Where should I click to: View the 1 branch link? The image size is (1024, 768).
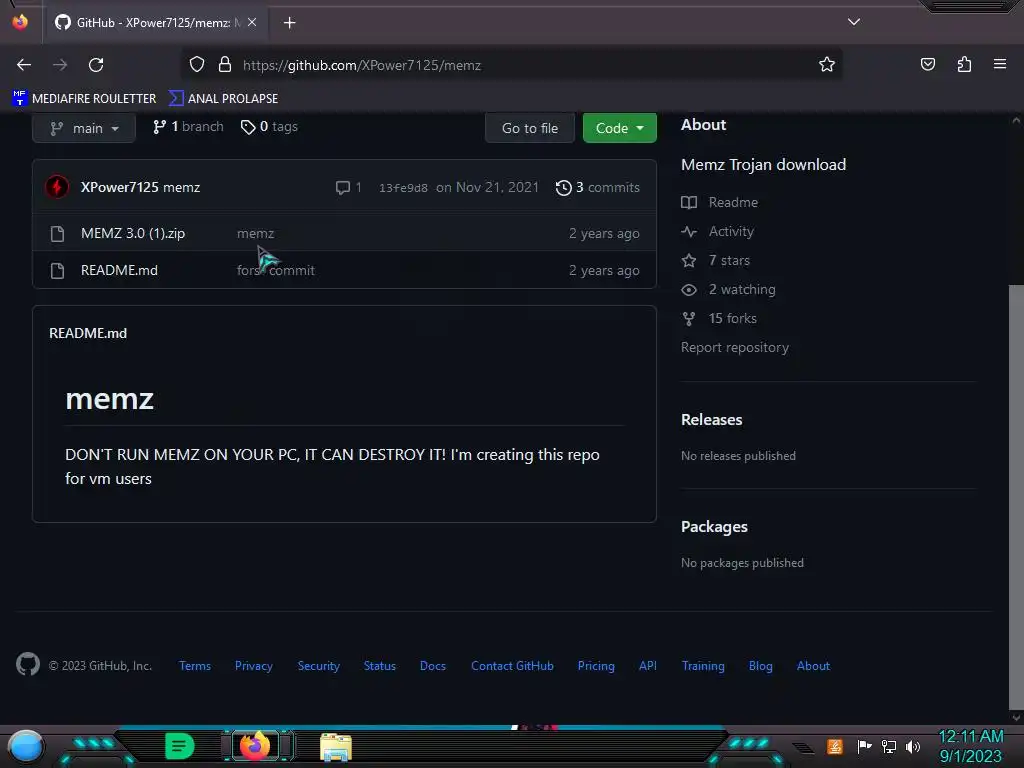tap(188, 127)
